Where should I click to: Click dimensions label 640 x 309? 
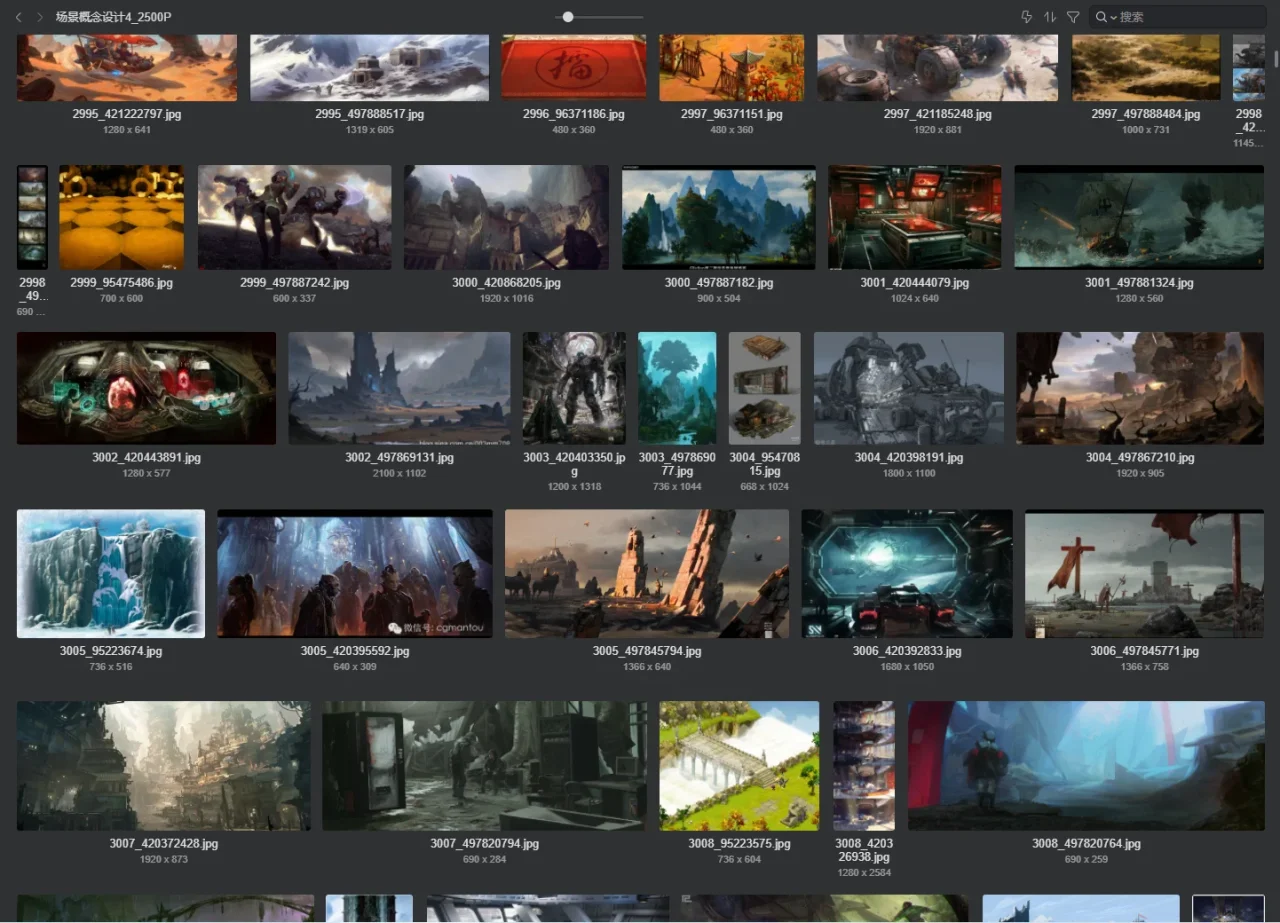tap(355, 666)
